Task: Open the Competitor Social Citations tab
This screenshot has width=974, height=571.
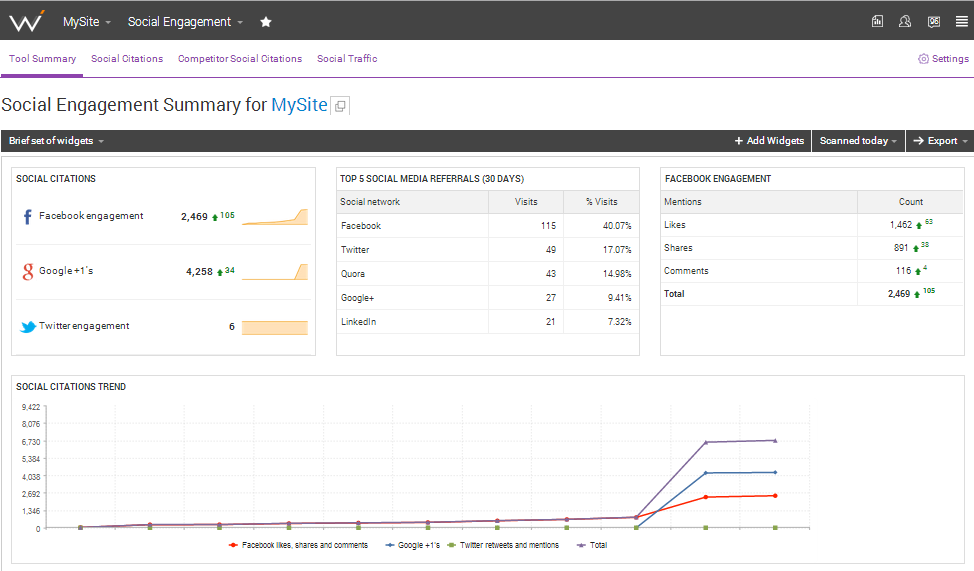Action: (240, 58)
